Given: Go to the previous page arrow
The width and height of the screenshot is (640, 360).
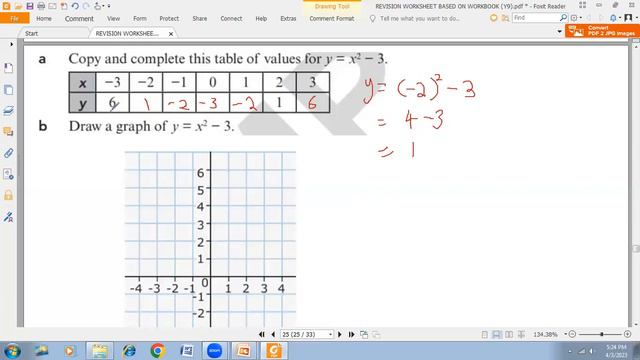Looking at the screenshot, I should click(273, 334).
